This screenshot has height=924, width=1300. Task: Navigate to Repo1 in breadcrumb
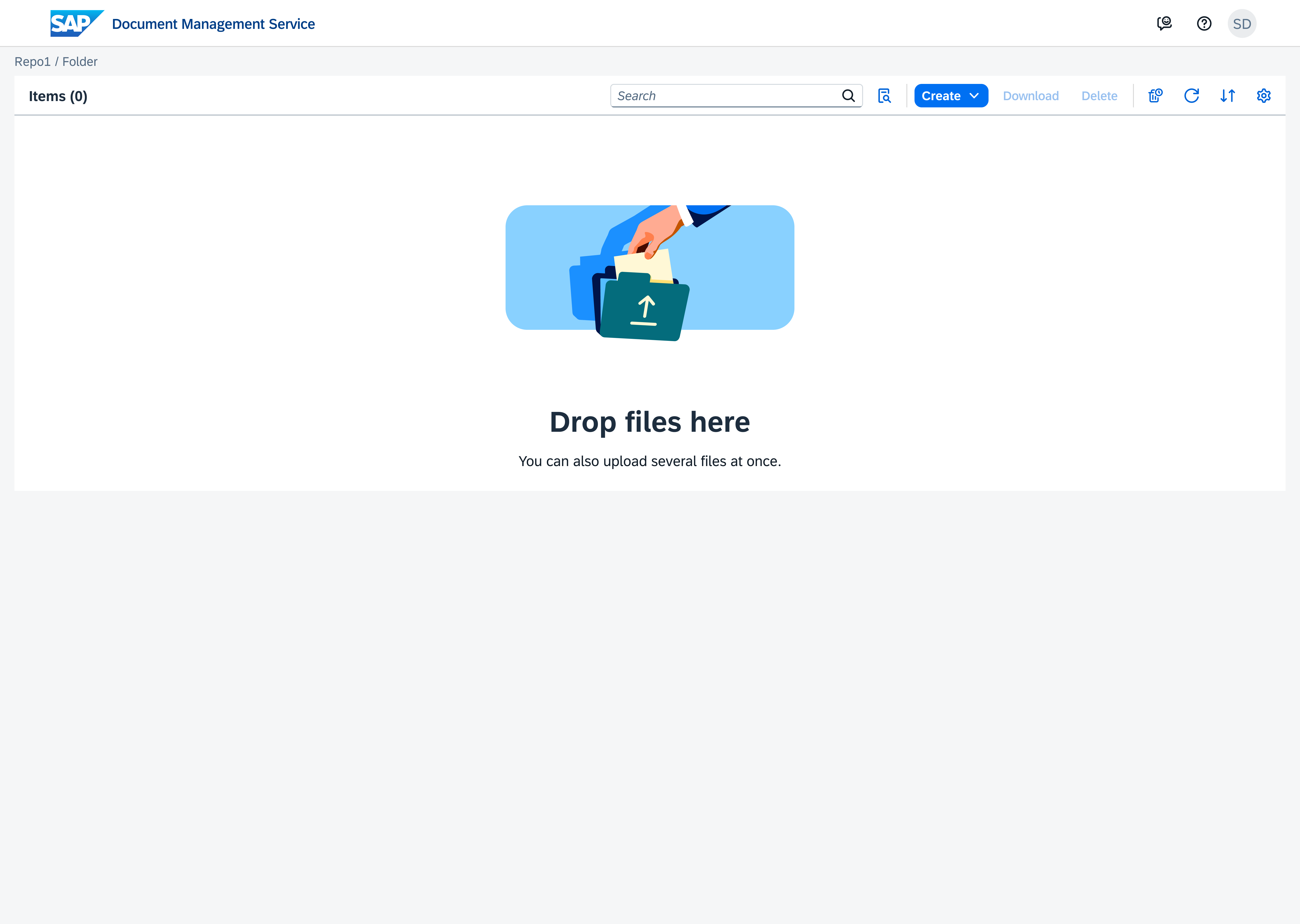coord(32,61)
